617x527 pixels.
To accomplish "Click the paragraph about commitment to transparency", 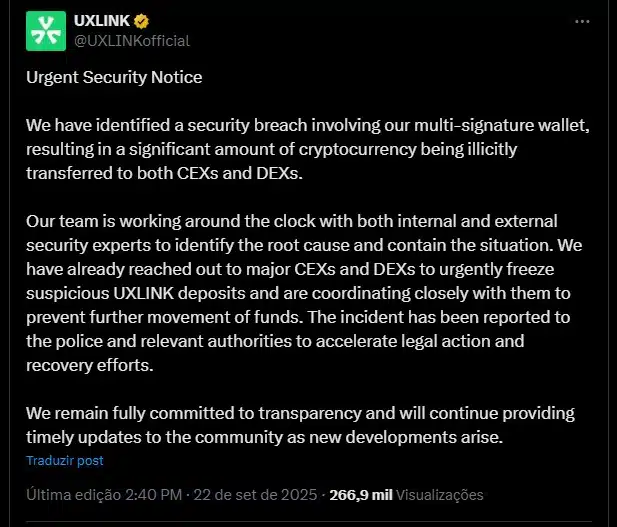I will click(x=301, y=425).
